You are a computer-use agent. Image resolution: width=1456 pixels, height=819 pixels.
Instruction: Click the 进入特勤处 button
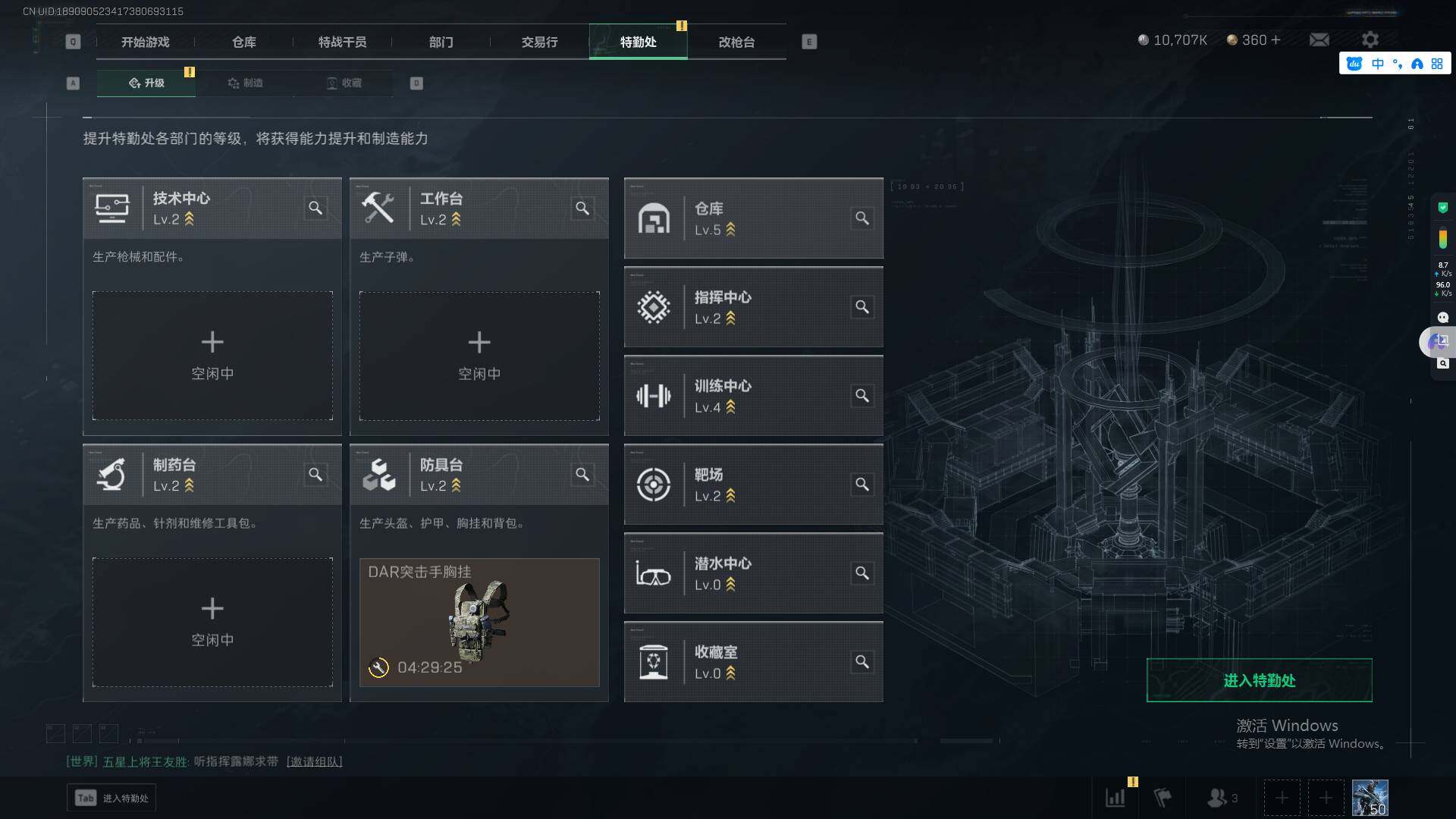pyautogui.click(x=1259, y=680)
